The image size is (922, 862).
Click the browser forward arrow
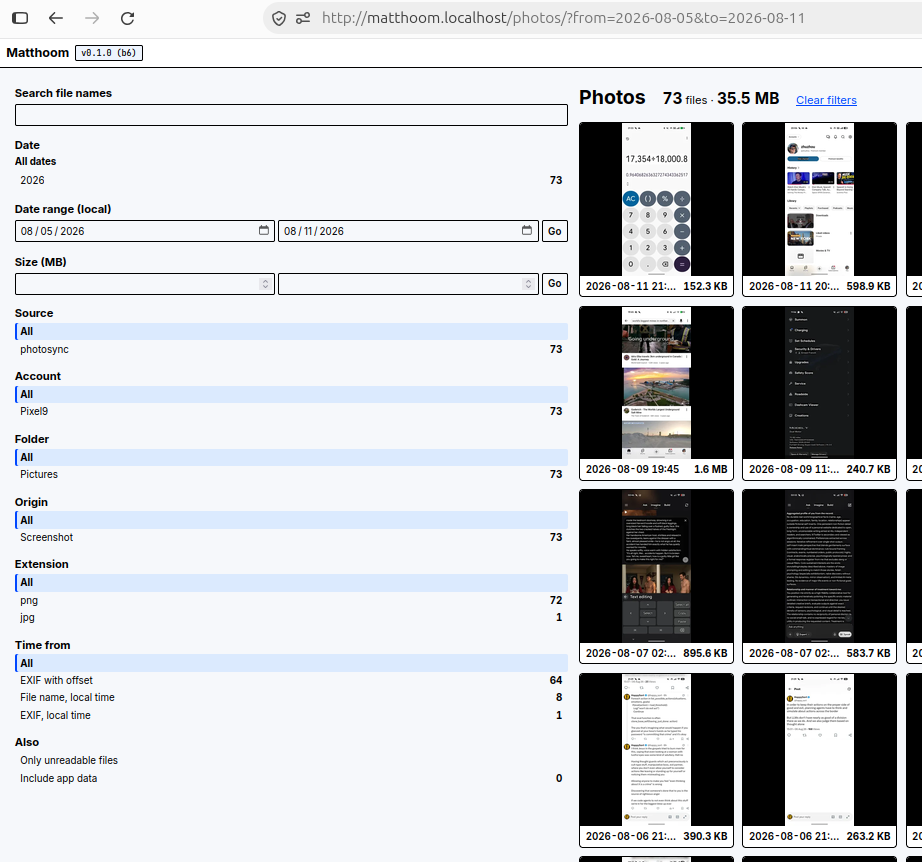click(x=92, y=18)
